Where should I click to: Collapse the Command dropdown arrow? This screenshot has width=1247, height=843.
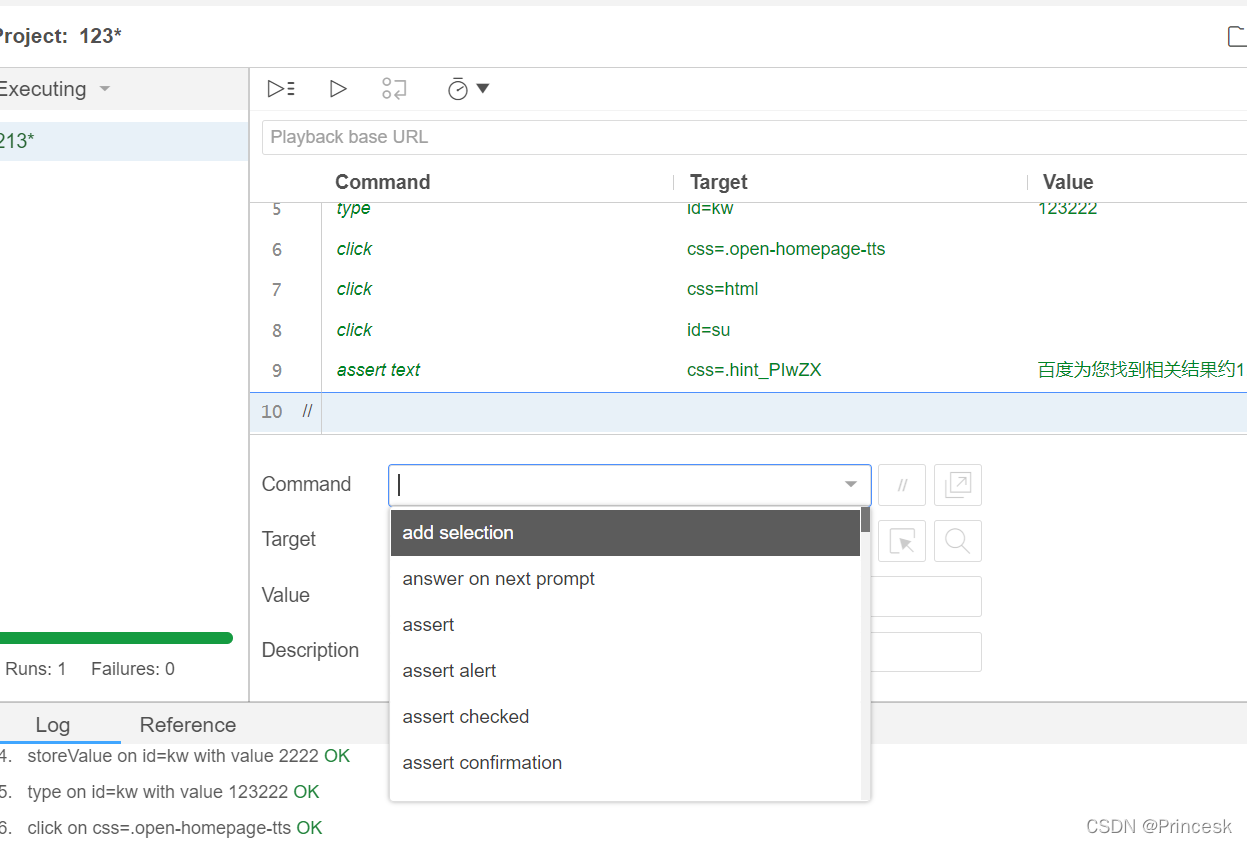click(851, 485)
